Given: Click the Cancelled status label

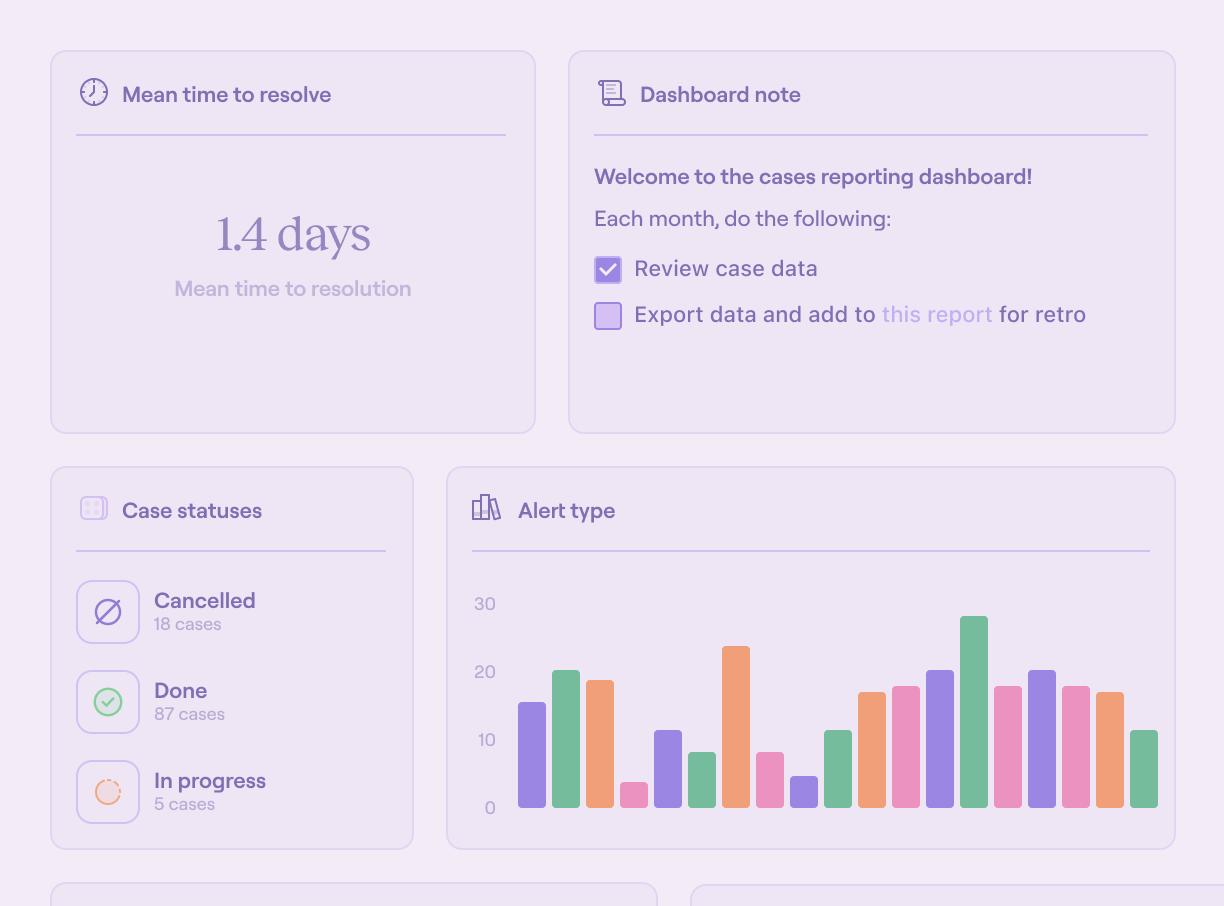Looking at the screenshot, I should pyautogui.click(x=204, y=600).
